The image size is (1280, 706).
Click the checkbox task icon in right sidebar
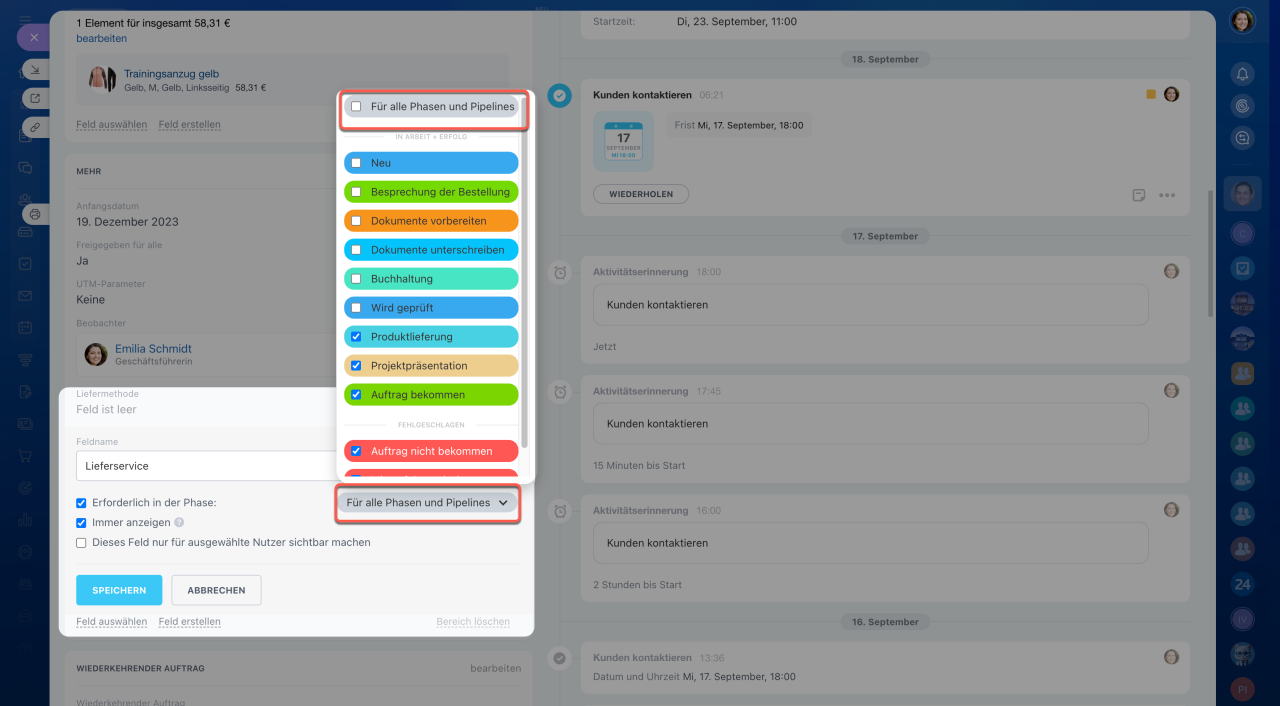coord(1242,268)
